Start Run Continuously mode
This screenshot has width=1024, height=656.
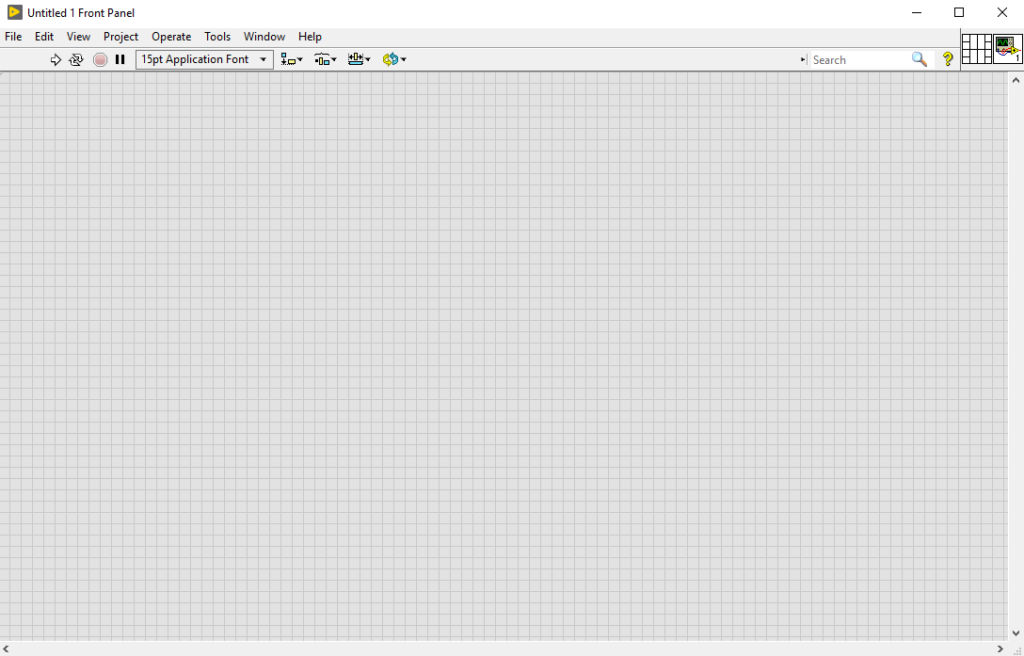[76, 59]
